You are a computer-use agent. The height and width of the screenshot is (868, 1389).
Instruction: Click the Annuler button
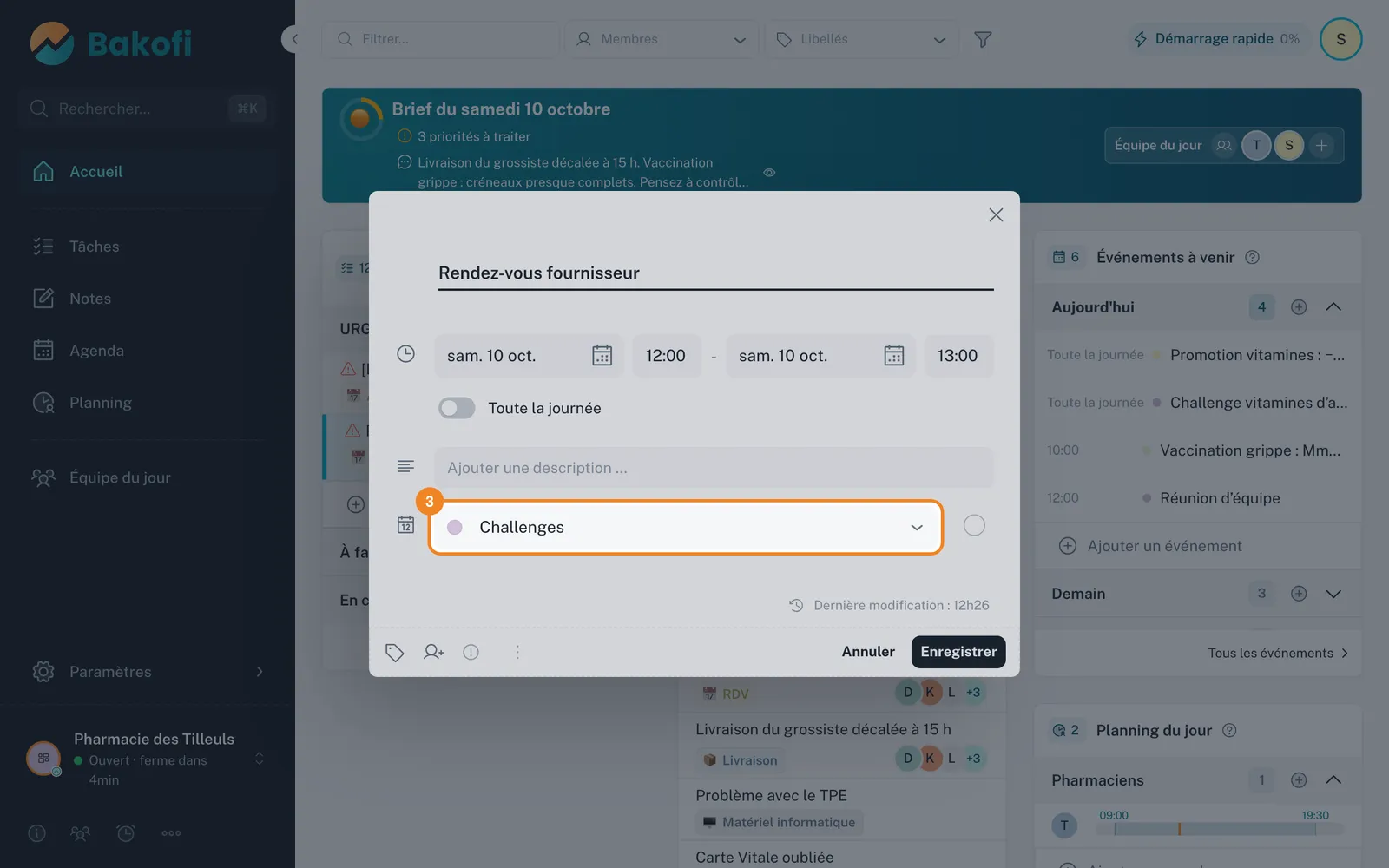point(868,652)
